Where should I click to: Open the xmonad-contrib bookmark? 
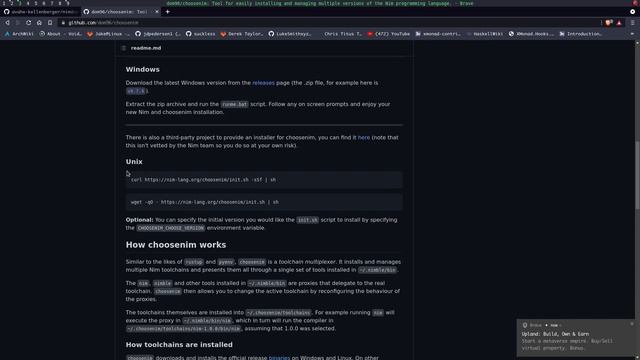(438, 34)
